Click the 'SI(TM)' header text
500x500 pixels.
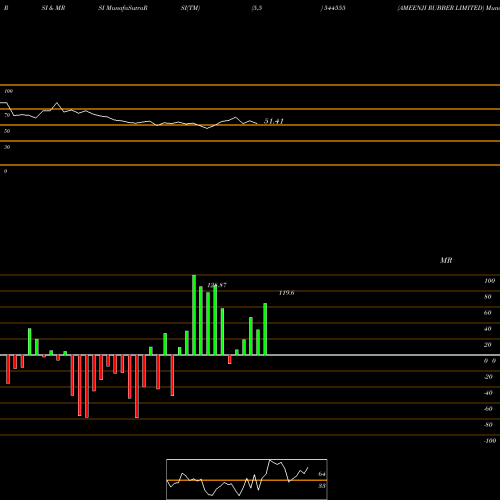[190, 8]
